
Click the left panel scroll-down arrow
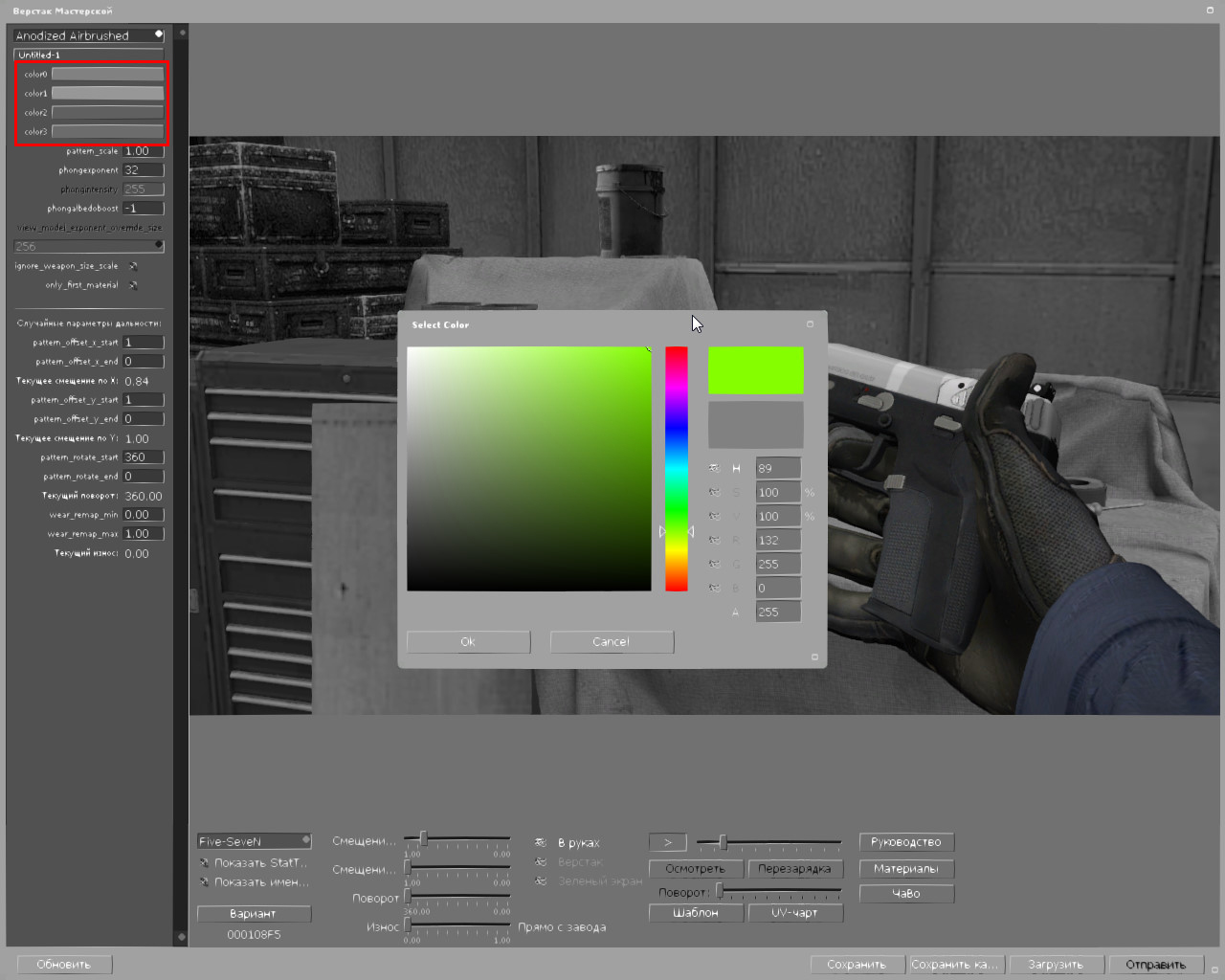[182, 936]
